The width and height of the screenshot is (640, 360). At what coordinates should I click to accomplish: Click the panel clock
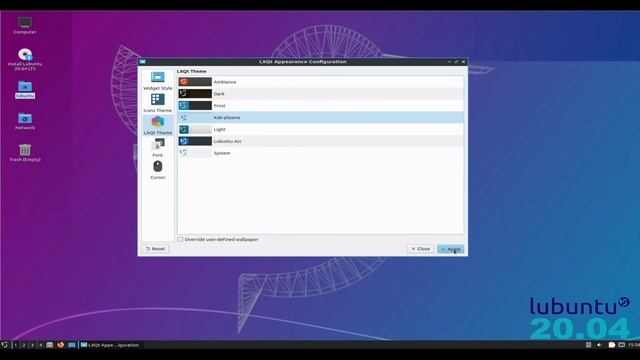[634, 345]
